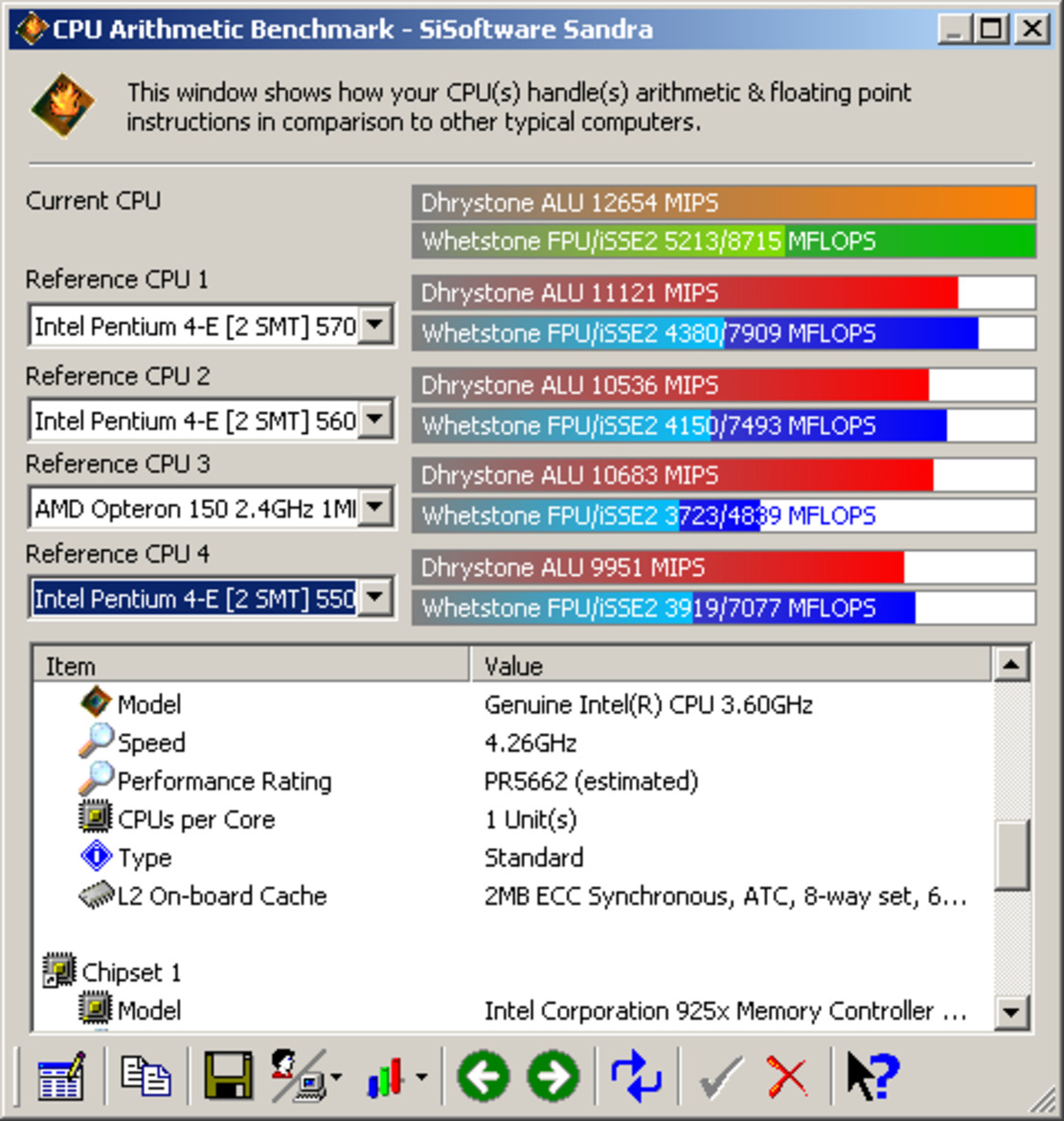Select the 'Genuine Intel(R) CPU 3.60GHz' value

coord(648,705)
